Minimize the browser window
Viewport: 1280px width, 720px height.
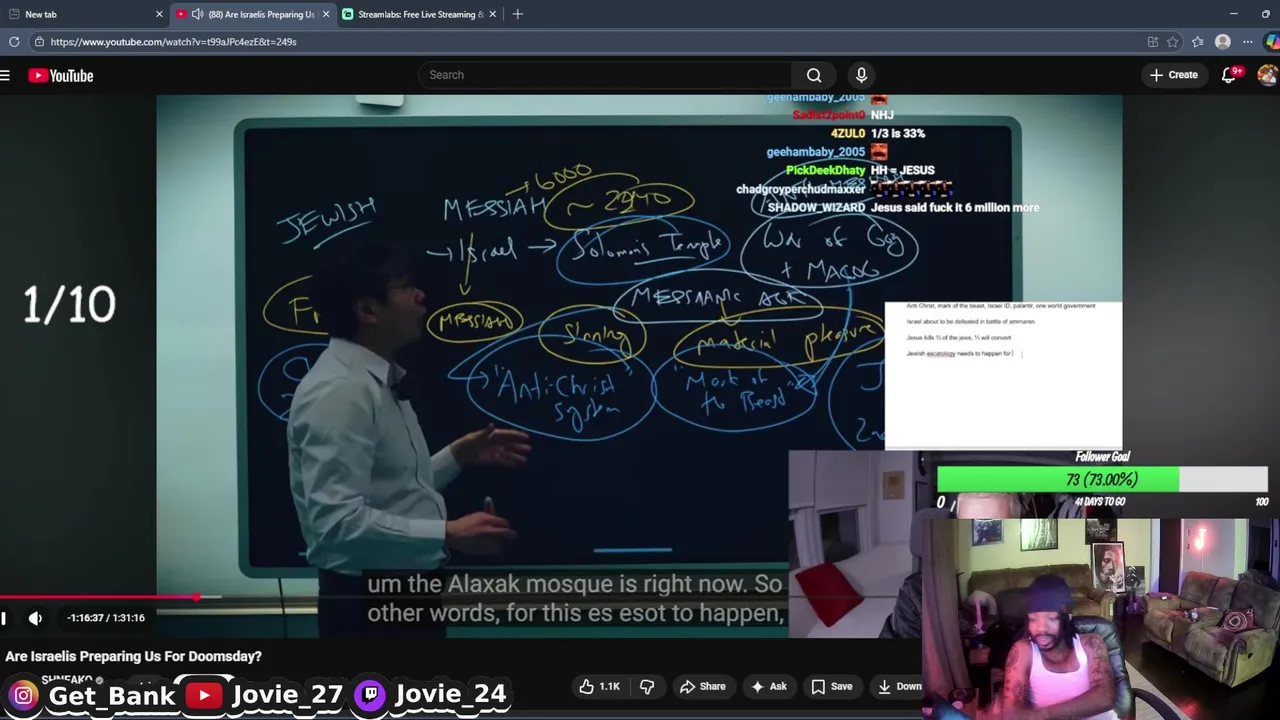(1234, 14)
